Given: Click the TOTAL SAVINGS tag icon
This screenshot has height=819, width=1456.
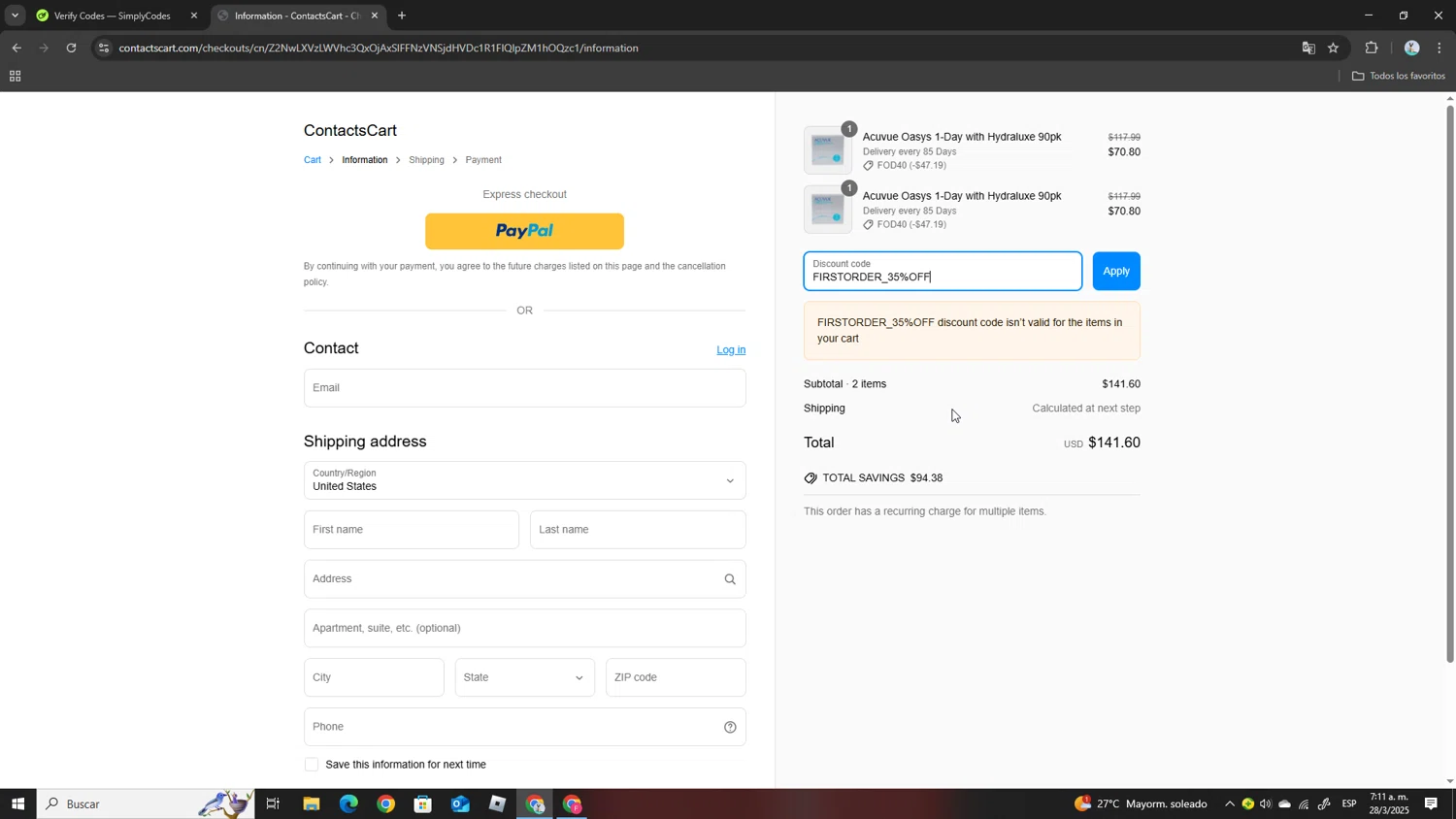Looking at the screenshot, I should (x=811, y=478).
